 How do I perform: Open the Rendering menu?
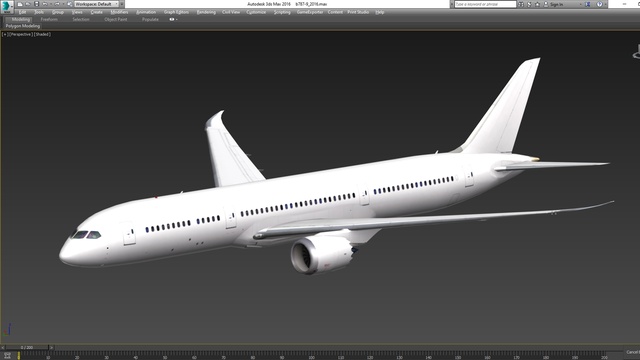pyautogui.click(x=206, y=12)
